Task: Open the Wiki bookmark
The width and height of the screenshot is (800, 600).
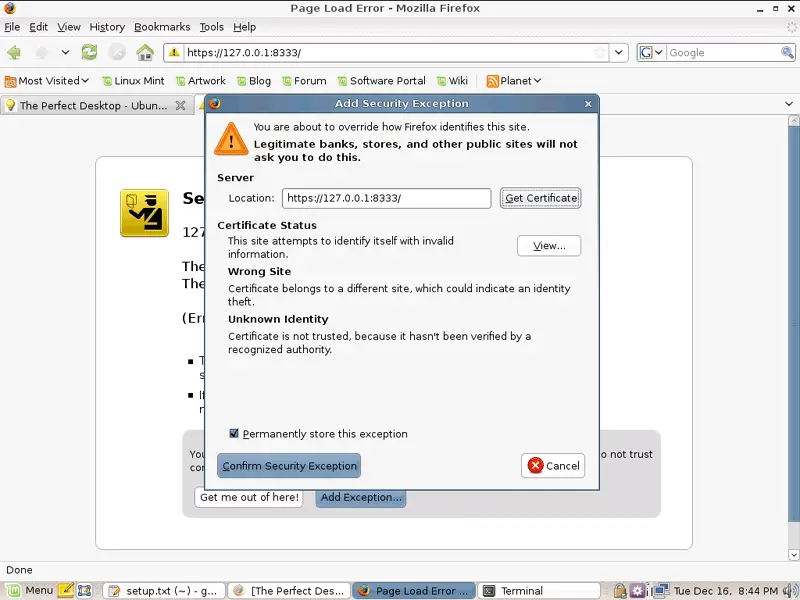Action: tap(452, 81)
